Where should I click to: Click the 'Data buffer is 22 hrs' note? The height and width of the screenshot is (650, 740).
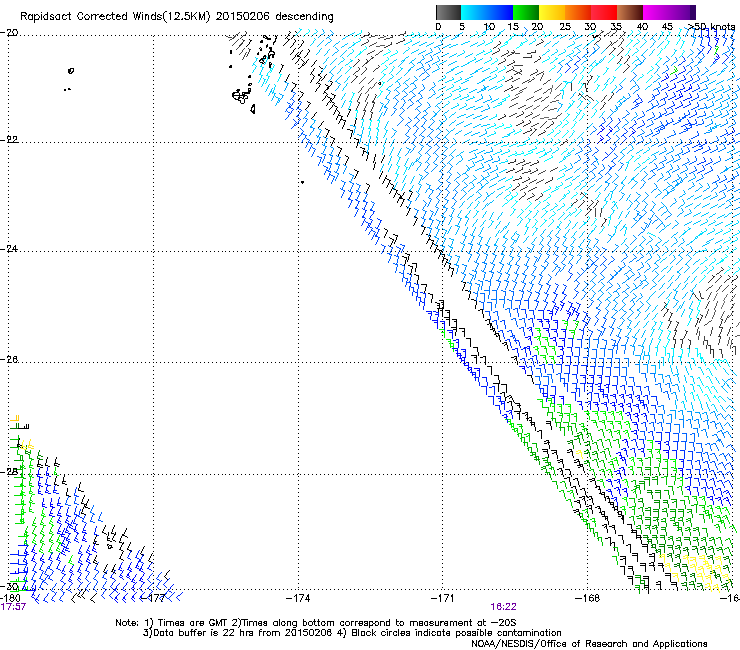coord(352,633)
